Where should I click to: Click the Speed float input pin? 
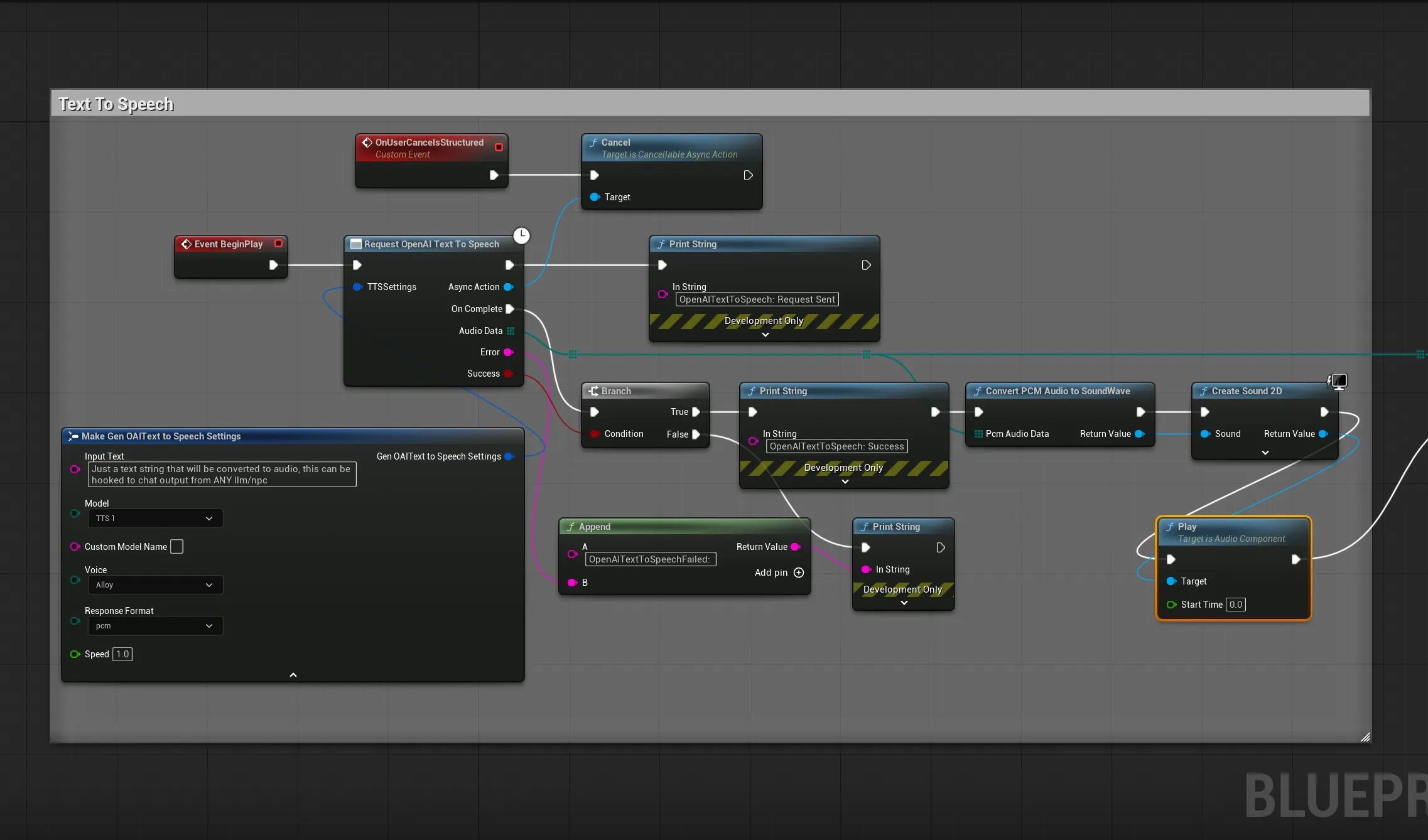coord(75,654)
